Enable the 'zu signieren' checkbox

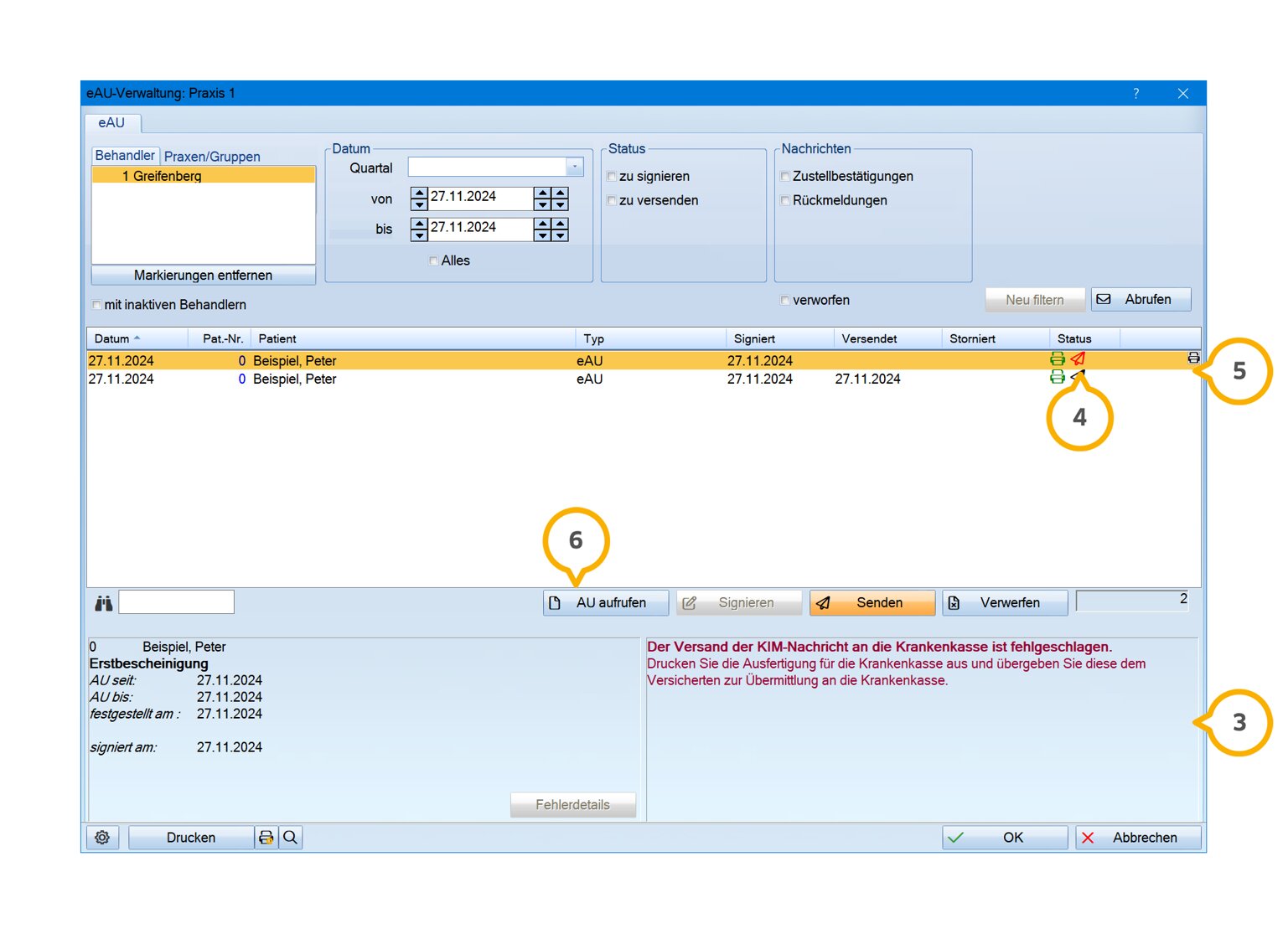[612, 177]
